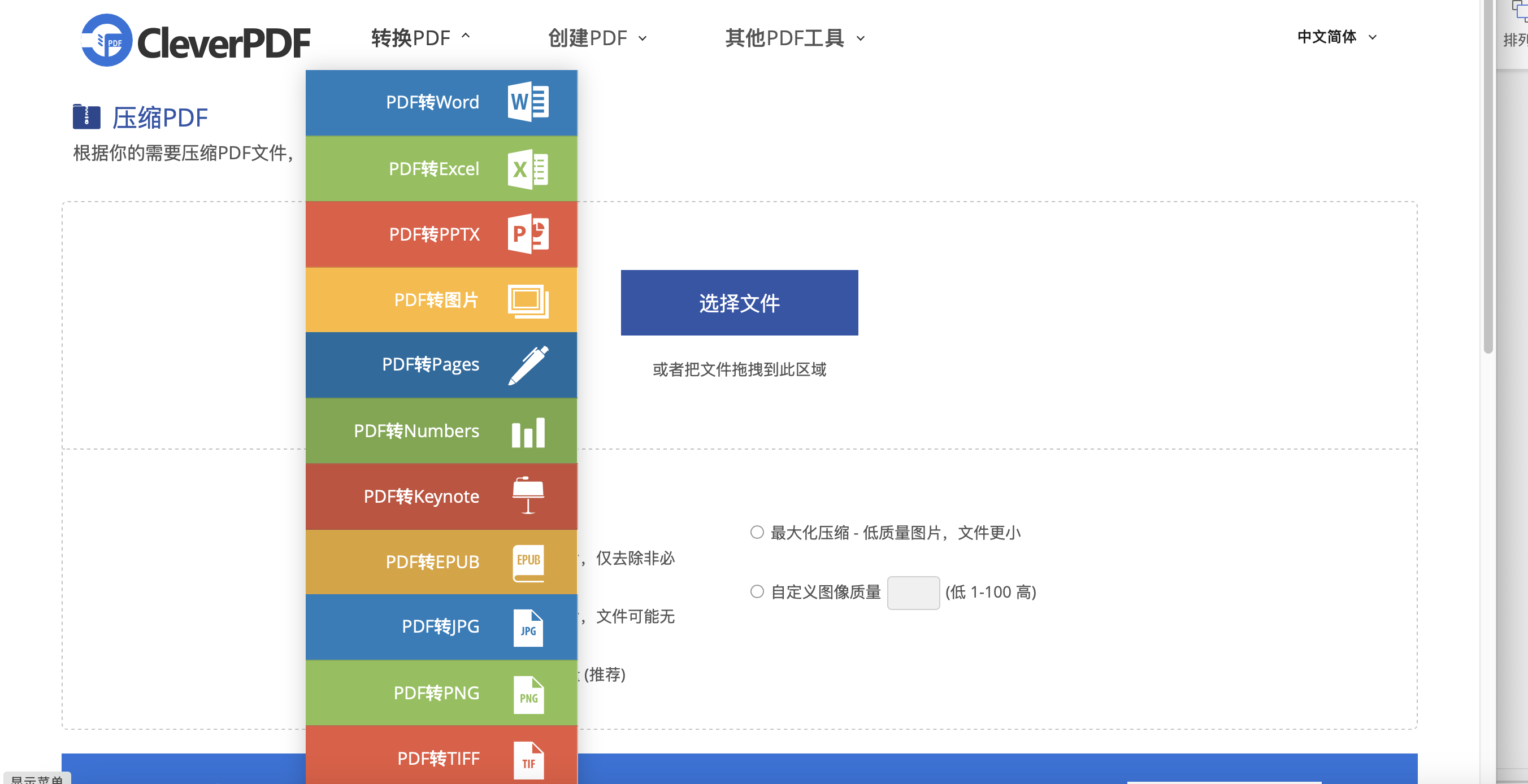Click the EPUB book icon

[x=528, y=563]
